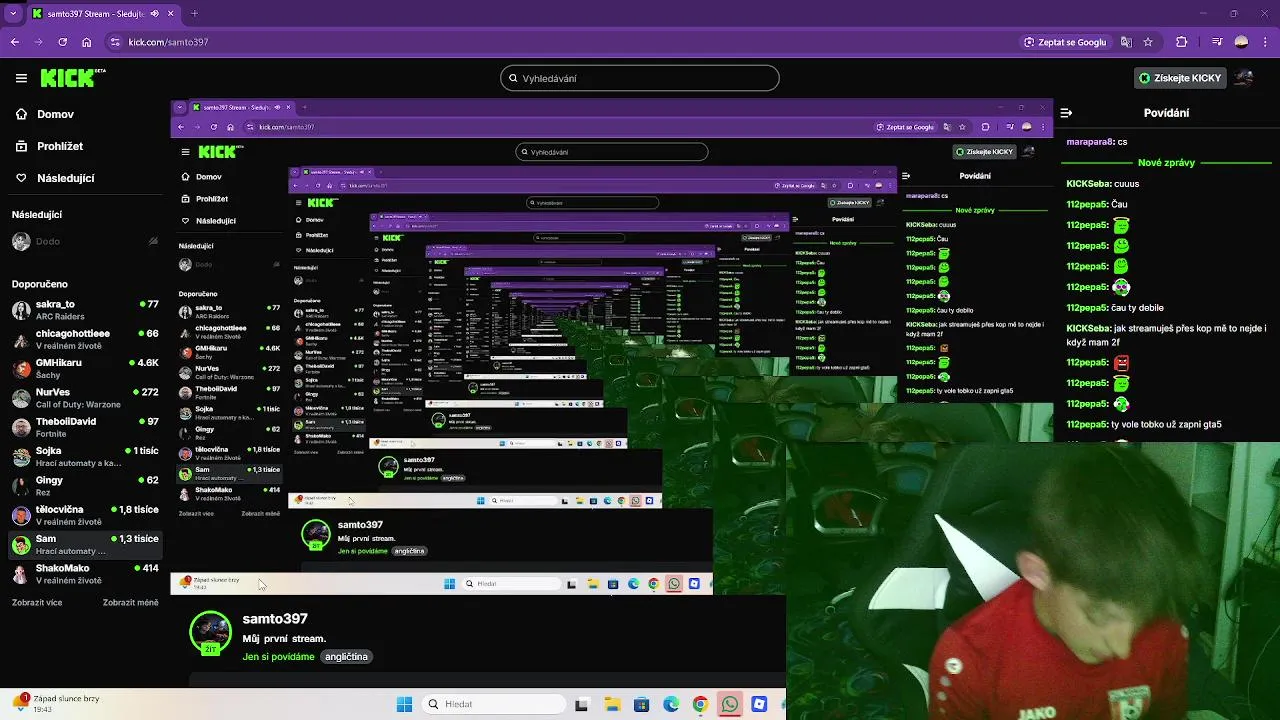Viewport: 1280px width, 720px height.
Task: Open a new browser tab
Action: 194,14
